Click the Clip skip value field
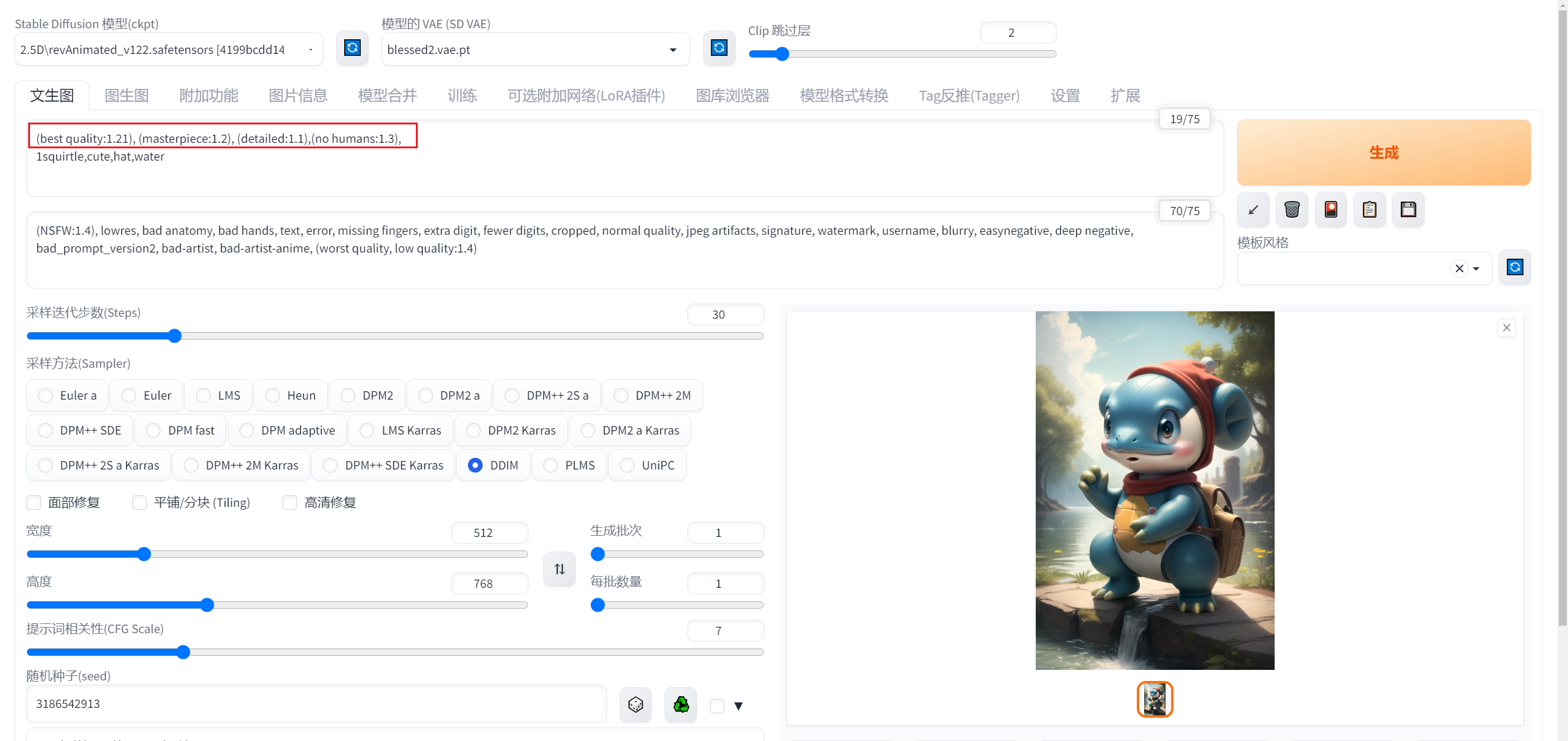The width and height of the screenshot is (1568, 741). pyautogui.click(x=1018, y=32)
